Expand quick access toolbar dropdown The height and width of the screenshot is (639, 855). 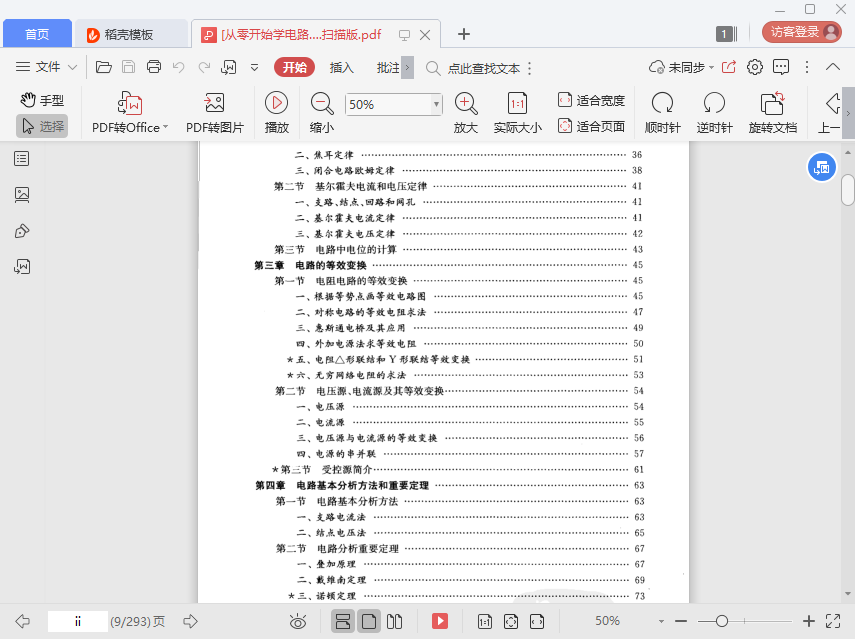tap(254, 68)
